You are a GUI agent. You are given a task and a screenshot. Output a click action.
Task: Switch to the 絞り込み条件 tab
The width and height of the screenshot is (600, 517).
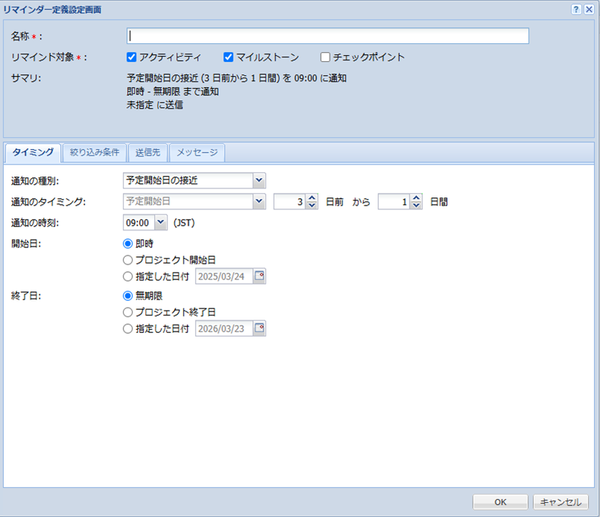pos(95,153)
